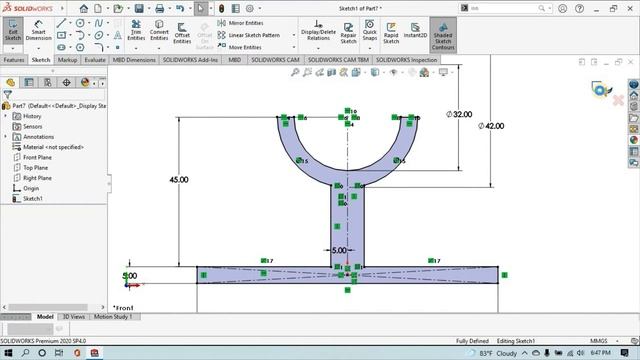Select the Spline sketch tool
This screenshot has height=360, width=640.
click(99, 23)
